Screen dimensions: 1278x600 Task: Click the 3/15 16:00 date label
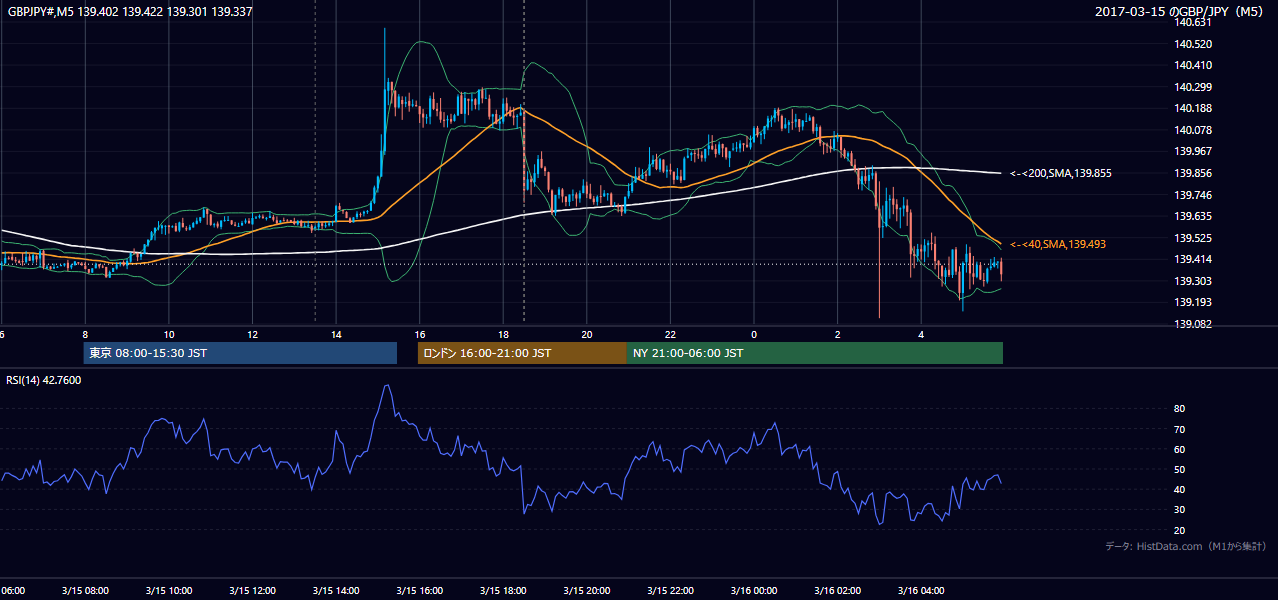[419, 591]
